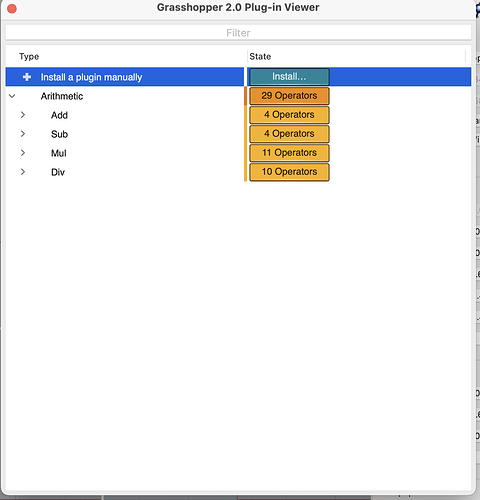Click the plus icon beside Install a plugin manually
This screenshot has height=500, width=480.
[27, 77]
